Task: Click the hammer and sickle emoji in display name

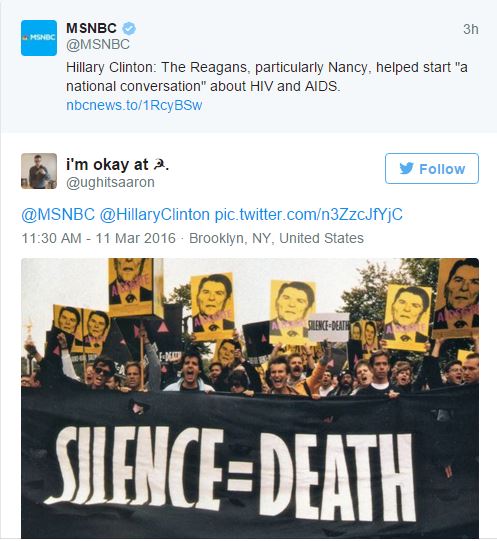Action: pyautogui.click(x=159, y=165)
